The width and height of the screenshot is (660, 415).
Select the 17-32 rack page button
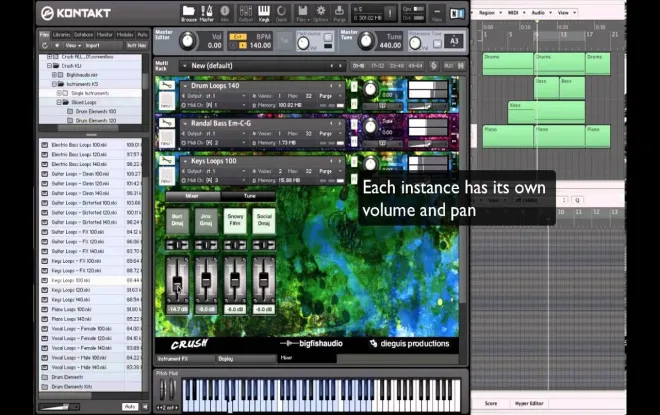click(378, 66)
